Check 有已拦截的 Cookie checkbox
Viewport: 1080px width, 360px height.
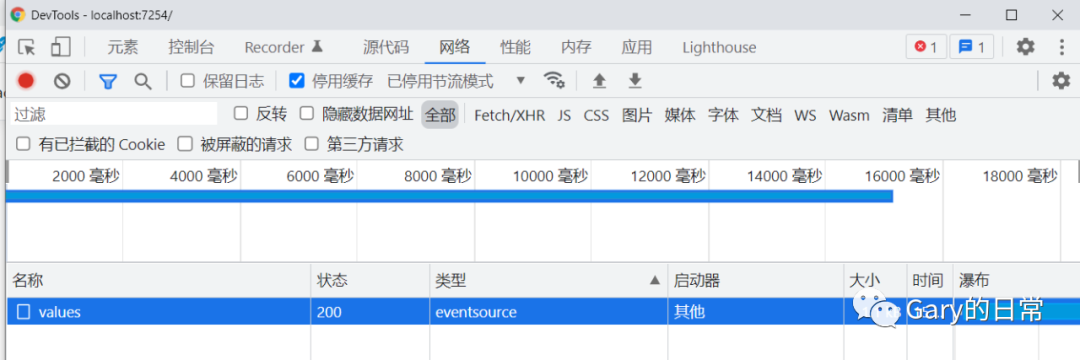(23, 144)
